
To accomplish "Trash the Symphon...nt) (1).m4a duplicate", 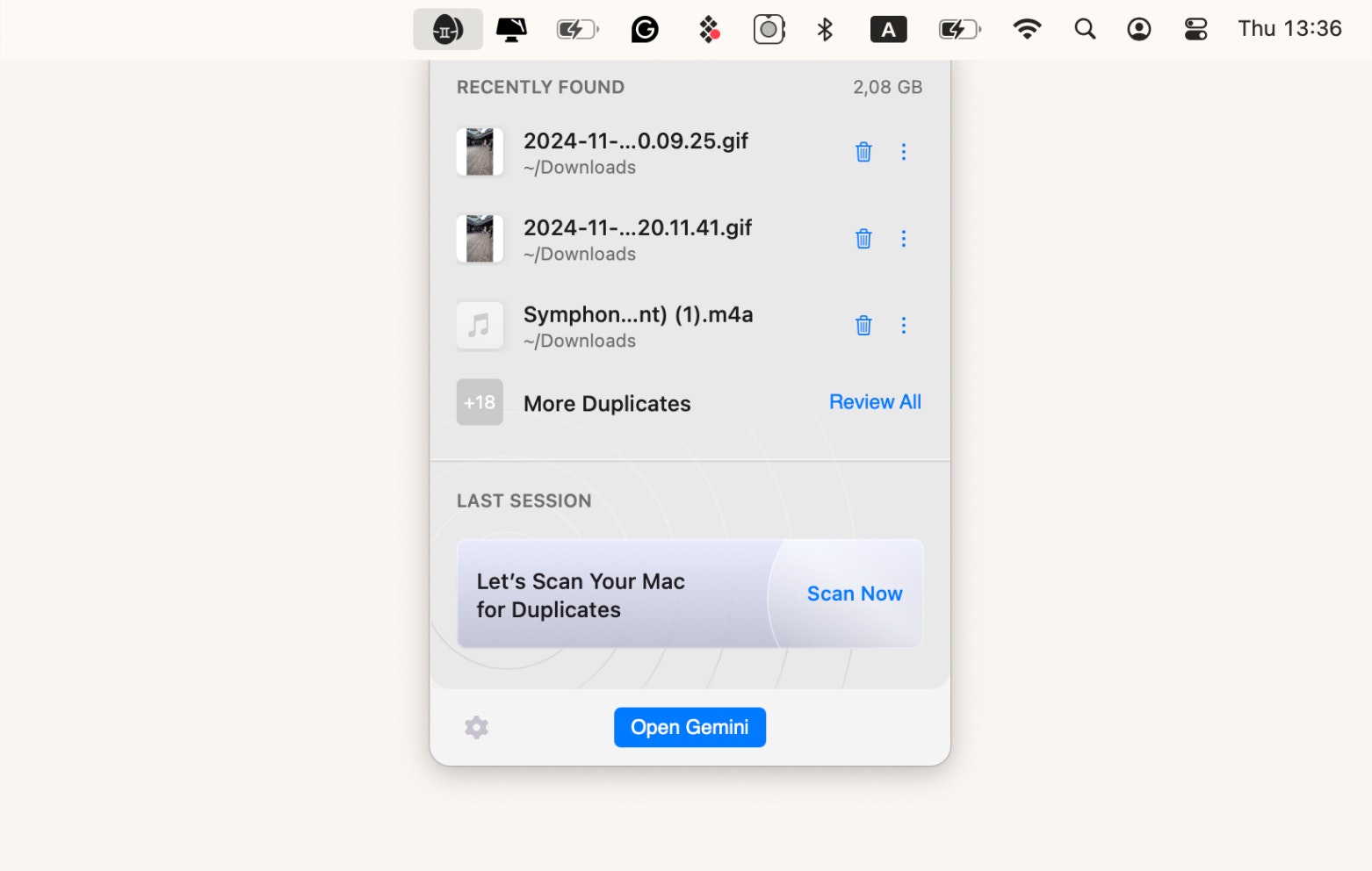I will coord(863,326).
